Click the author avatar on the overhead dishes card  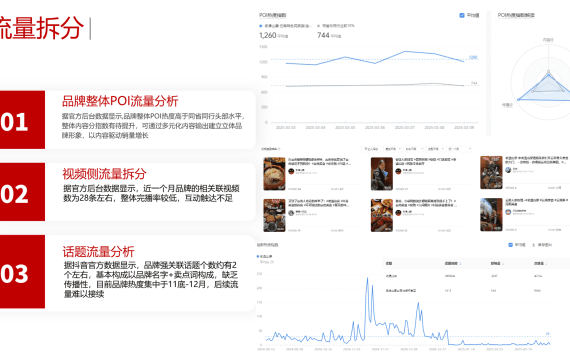pyautogui.click(x=508, y=169)
